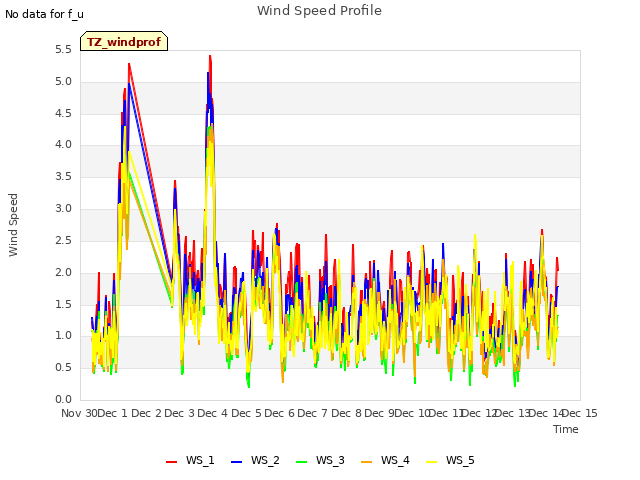640x480 pixels.
Task: Click the 5.0 y-axis tick value
Action: tap(63, 82)
